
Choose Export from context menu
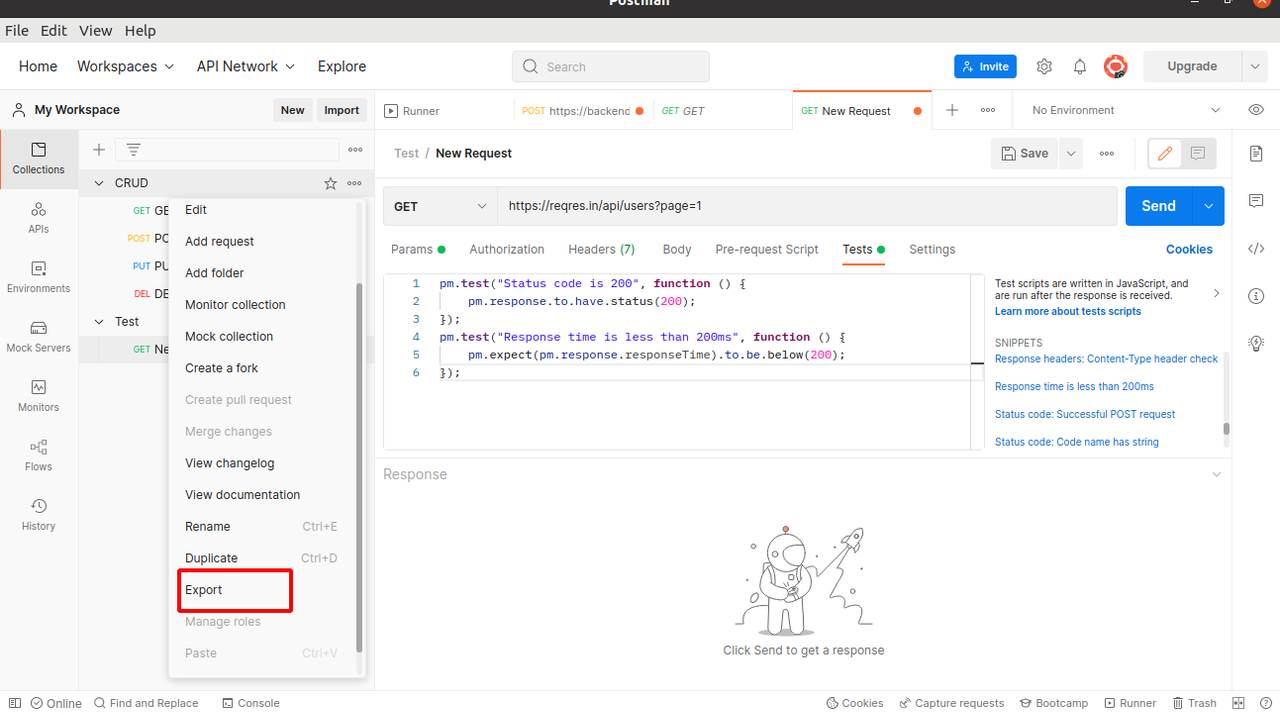tap(266, 590)
